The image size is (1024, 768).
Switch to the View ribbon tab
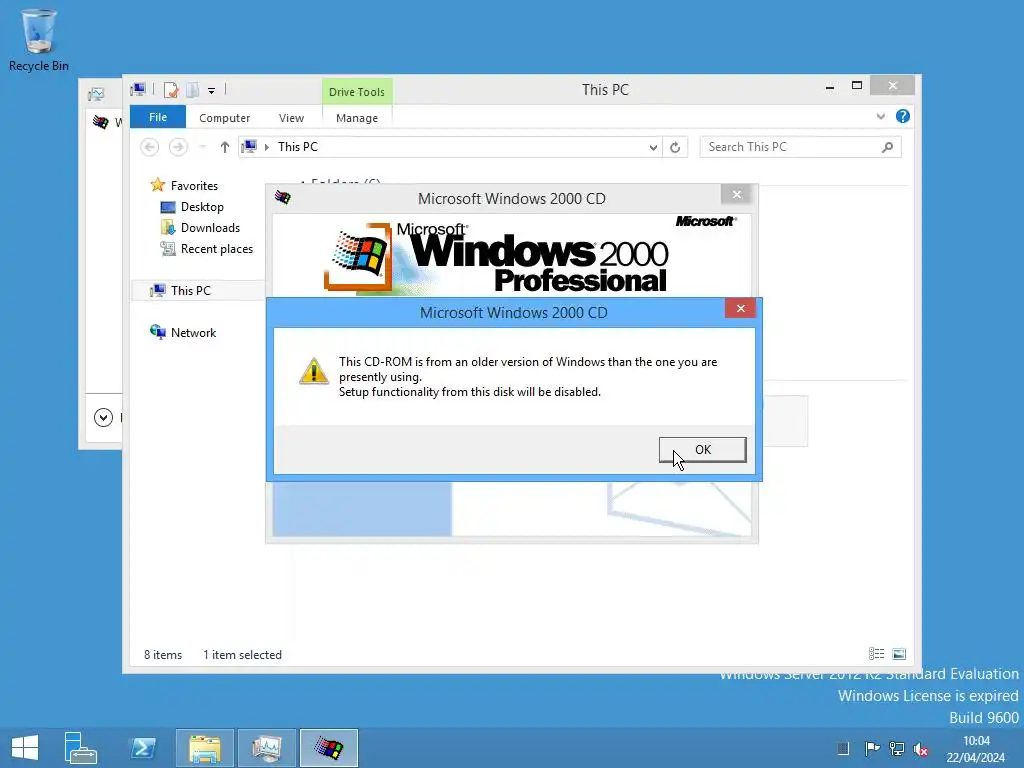point(291,118)
